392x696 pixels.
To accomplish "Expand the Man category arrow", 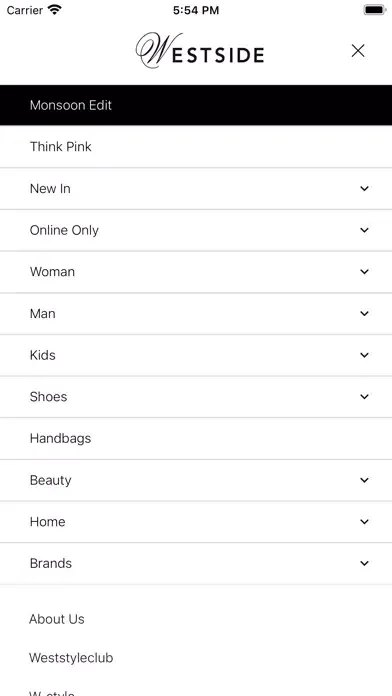I will (364, 313).
